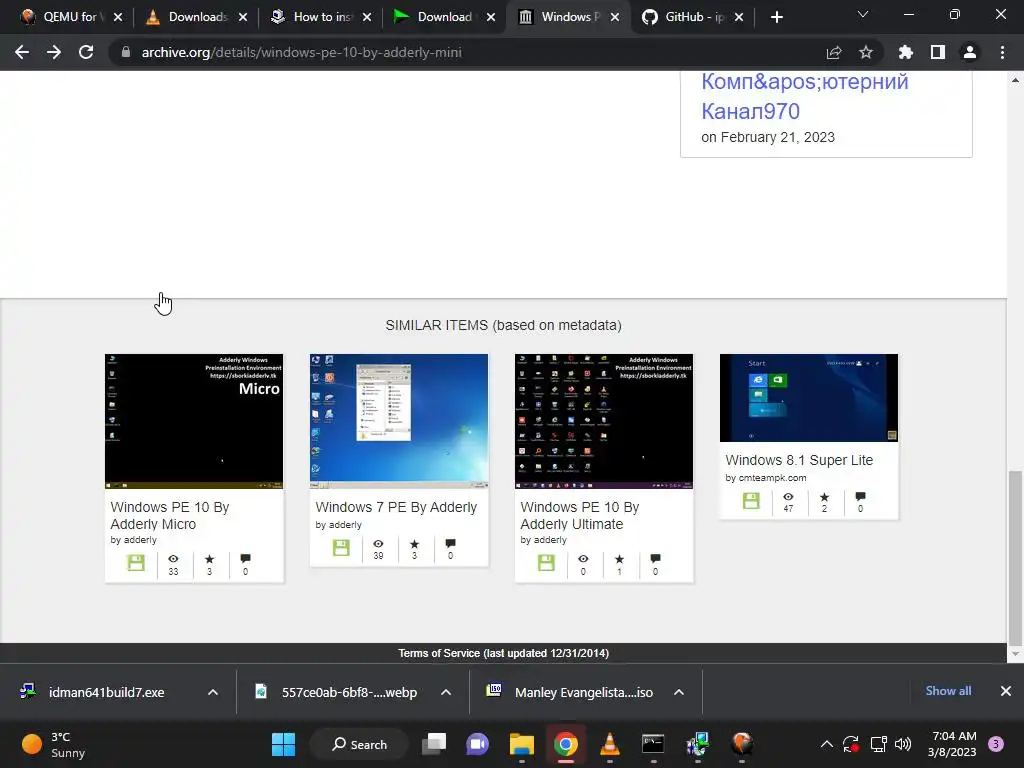
Task: Expand options for the webp download
Action: 446,692
